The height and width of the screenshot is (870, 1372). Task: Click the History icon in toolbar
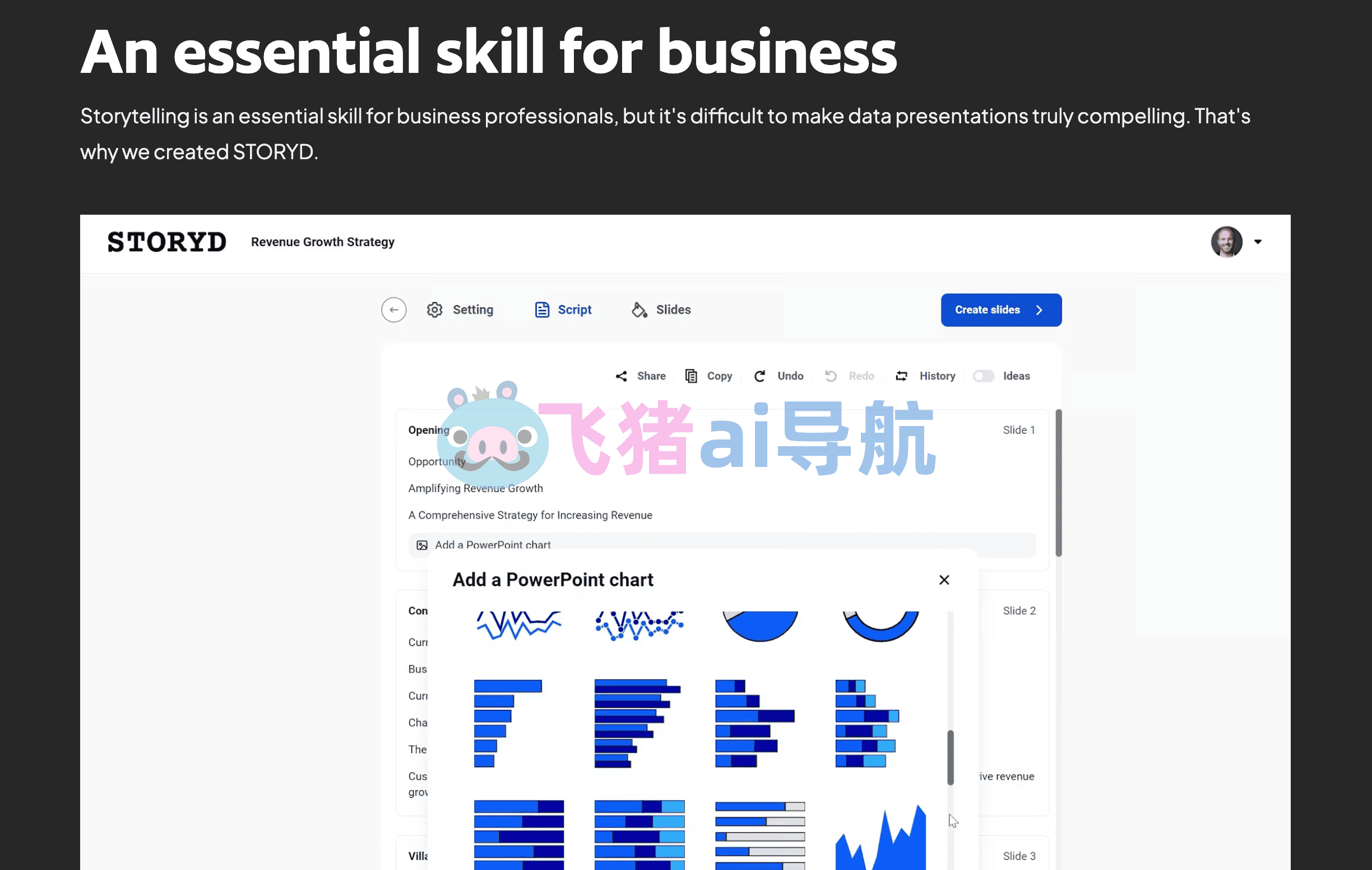[x=901, y=376]
